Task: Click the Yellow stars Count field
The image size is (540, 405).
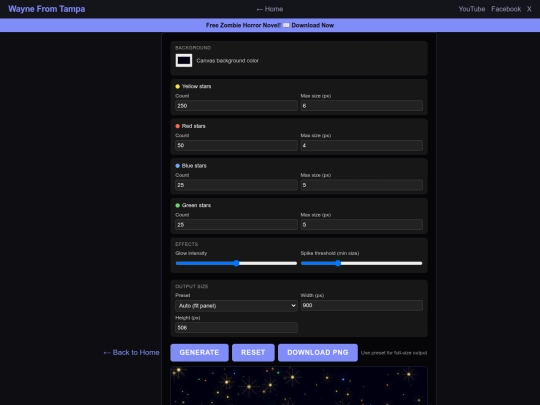Action: [x=236, y=106]
